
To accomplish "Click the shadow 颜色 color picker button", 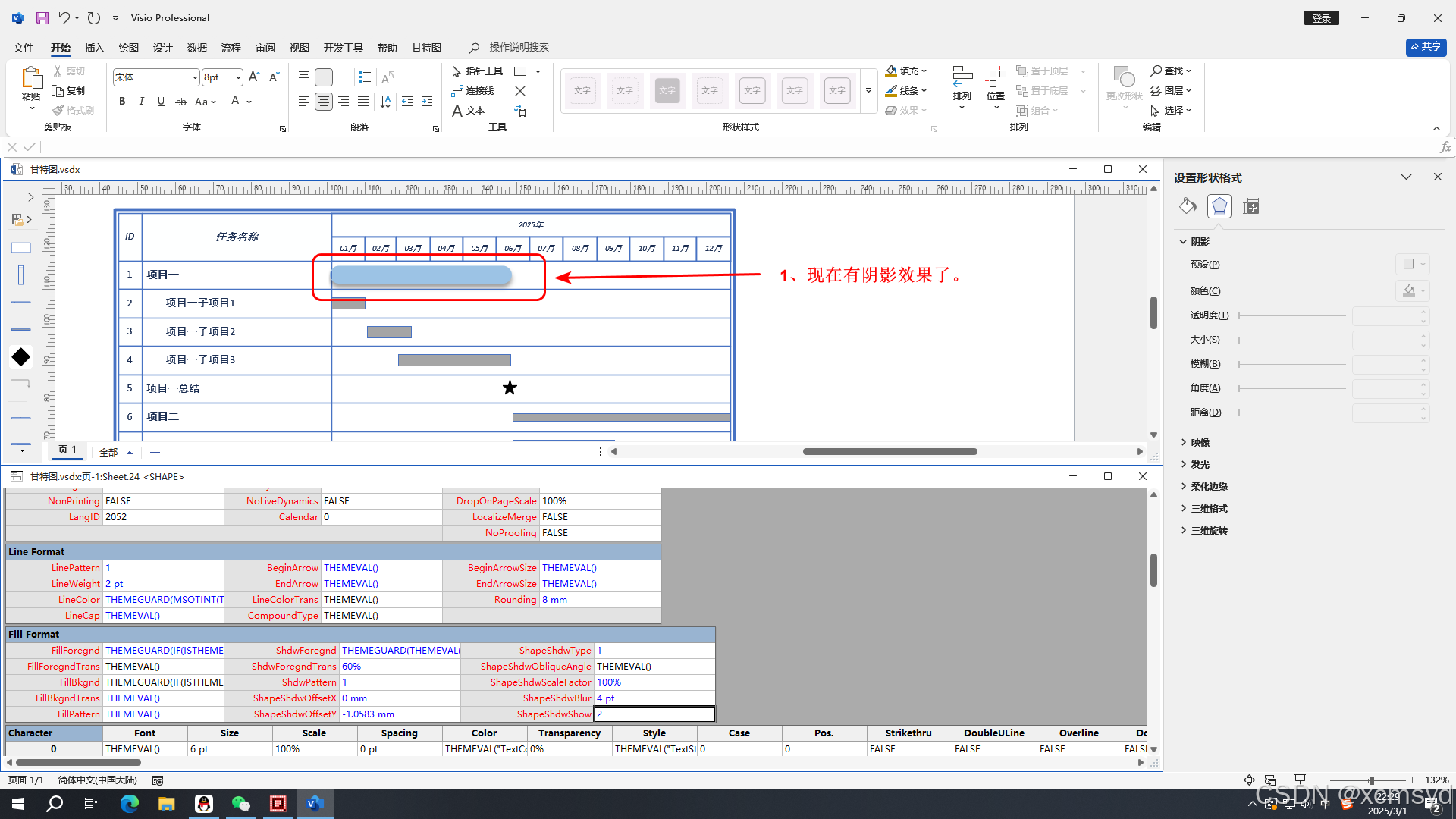I will point(1412,291).
